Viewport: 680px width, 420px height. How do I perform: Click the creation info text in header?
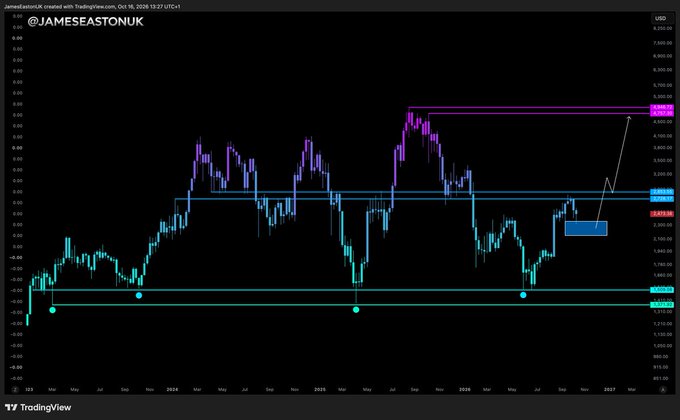tap(92, 7)
